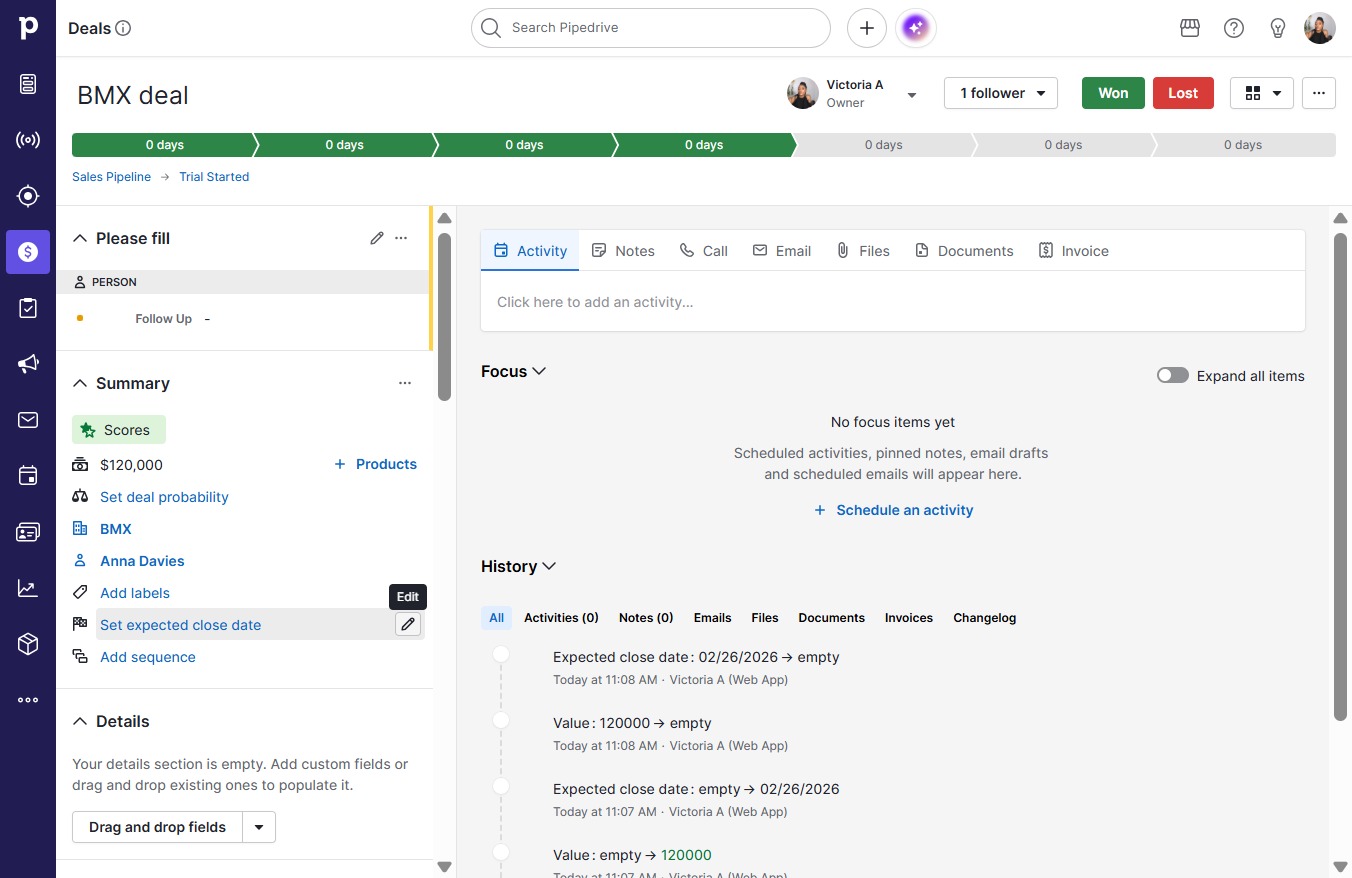
Task: Open the target icon in sidebar
Action: [x=28, y=196]
